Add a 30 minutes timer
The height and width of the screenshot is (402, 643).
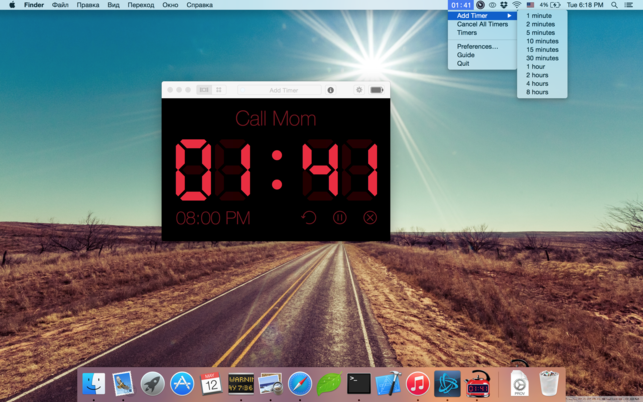tap(542, 58)
